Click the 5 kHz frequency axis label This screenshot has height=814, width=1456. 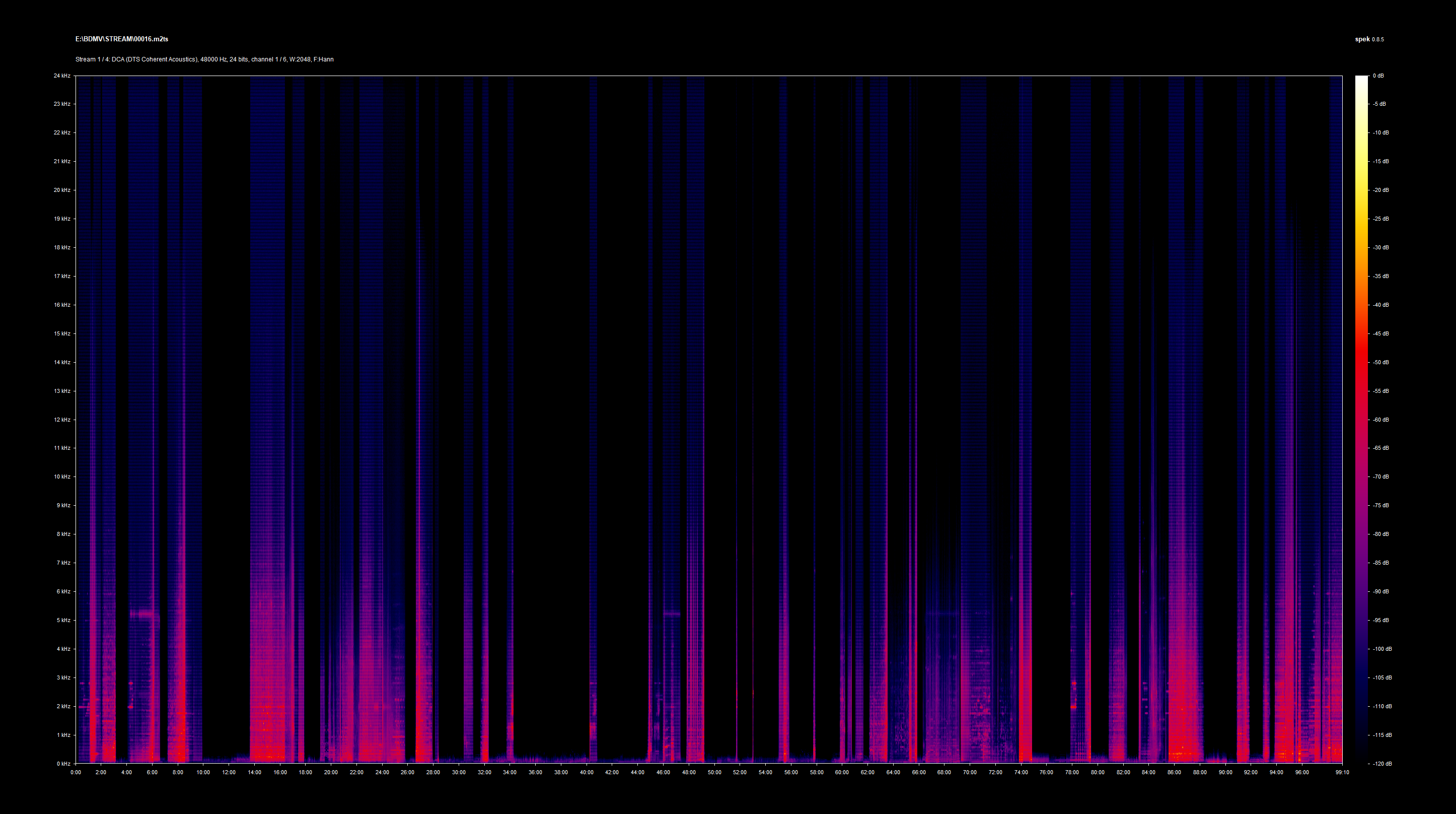click(x=63, y=621)
